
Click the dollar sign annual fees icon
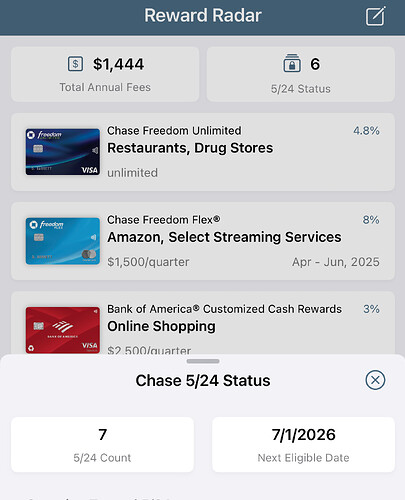point(75,64)
